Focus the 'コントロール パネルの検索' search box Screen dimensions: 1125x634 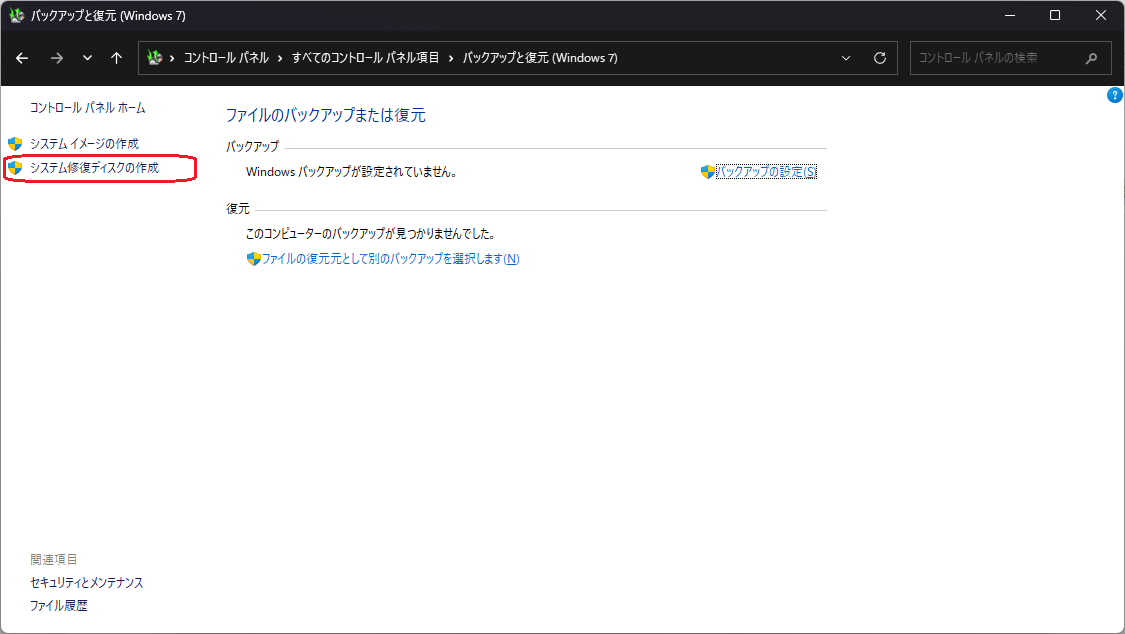(1010, 58)
